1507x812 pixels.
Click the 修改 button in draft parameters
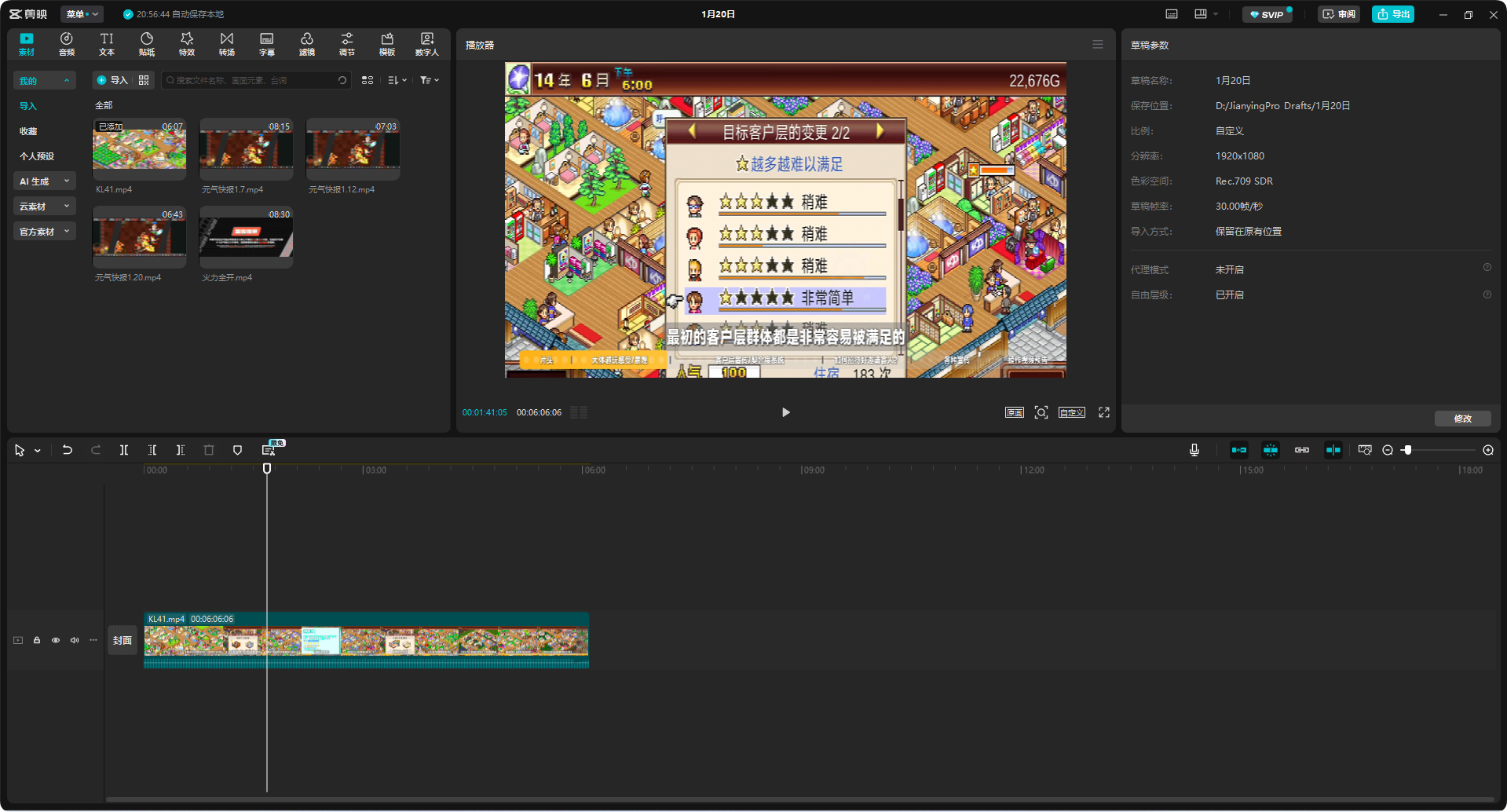click(x=1462, y=419)
